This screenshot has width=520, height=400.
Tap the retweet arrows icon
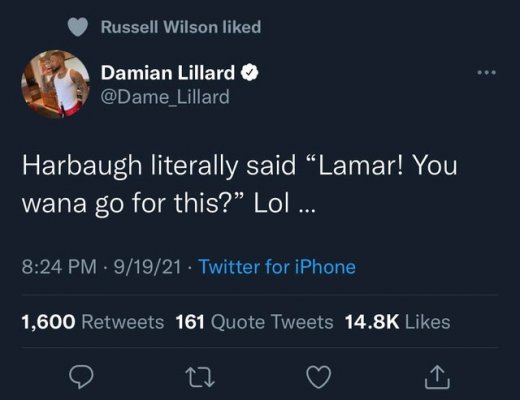coord(200,377)
